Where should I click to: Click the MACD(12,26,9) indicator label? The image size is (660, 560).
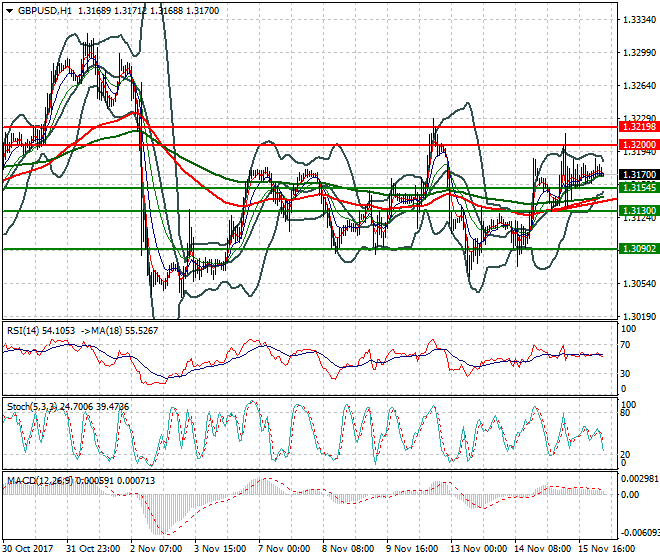(x=40, y=481)
